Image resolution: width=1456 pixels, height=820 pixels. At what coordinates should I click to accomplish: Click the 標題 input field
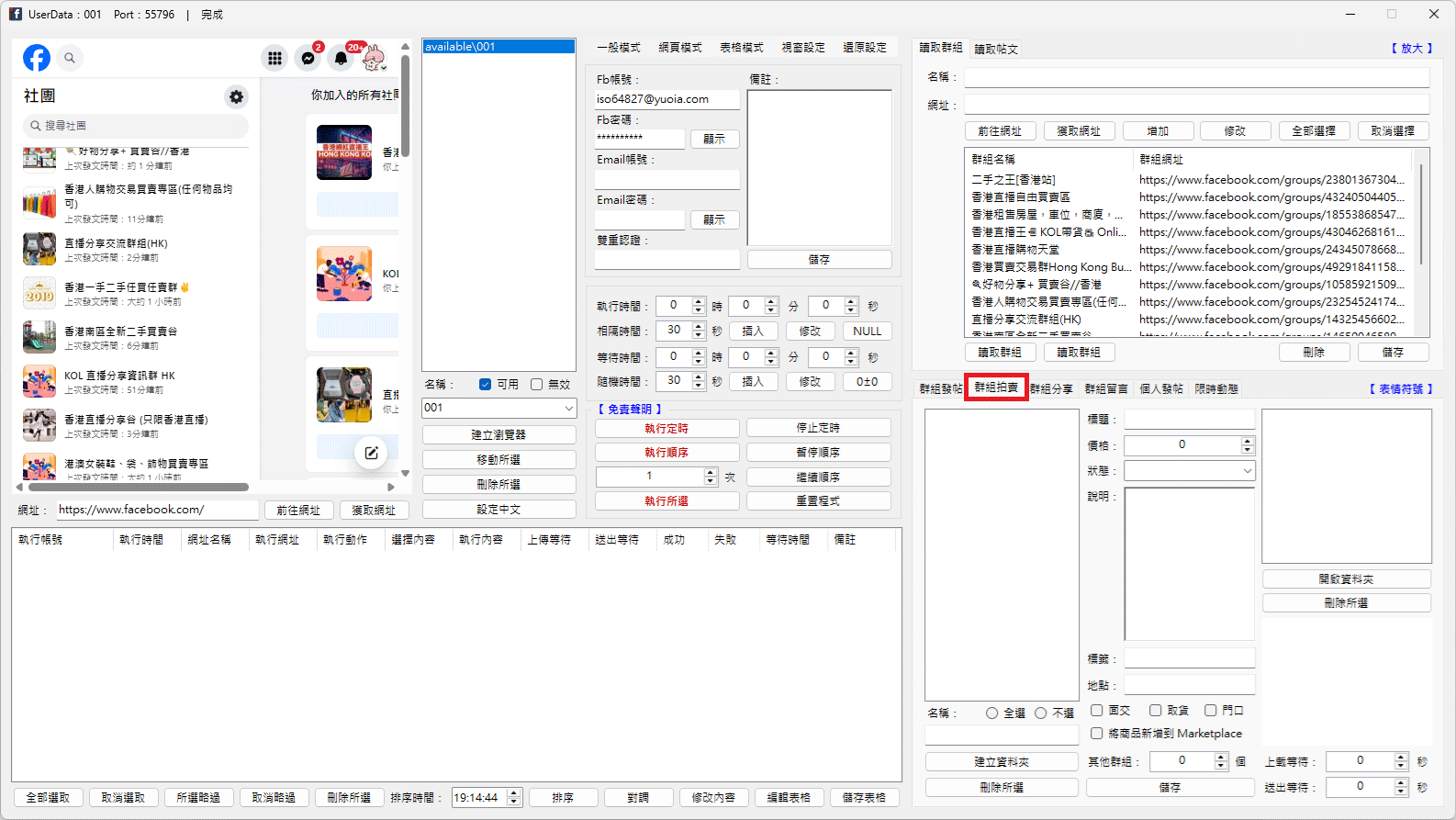(x=1190, y=420)
